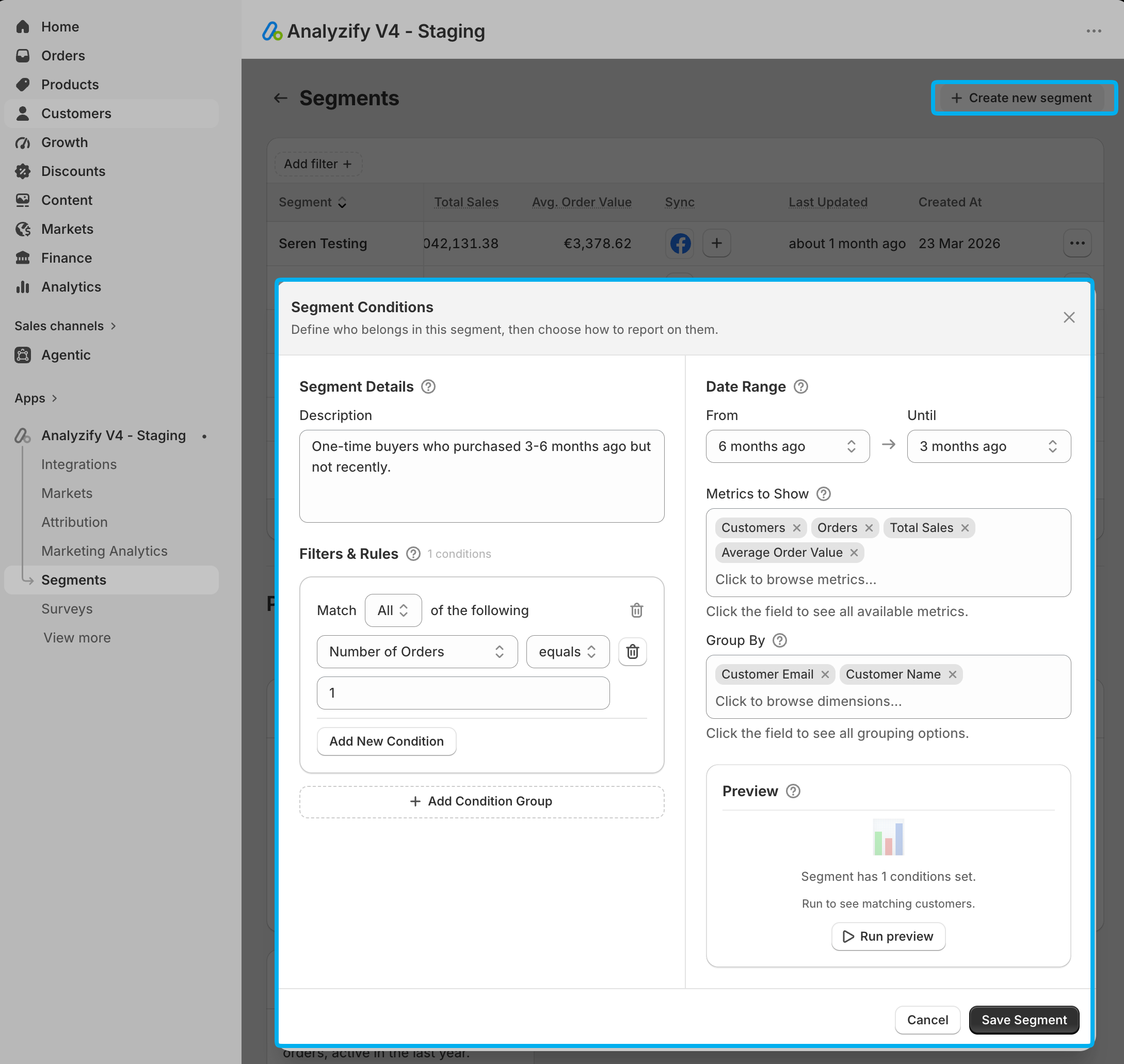Click Add filter on the segments table
The height and width of the screenshot is (1064, 1124).
click(318, 164)
